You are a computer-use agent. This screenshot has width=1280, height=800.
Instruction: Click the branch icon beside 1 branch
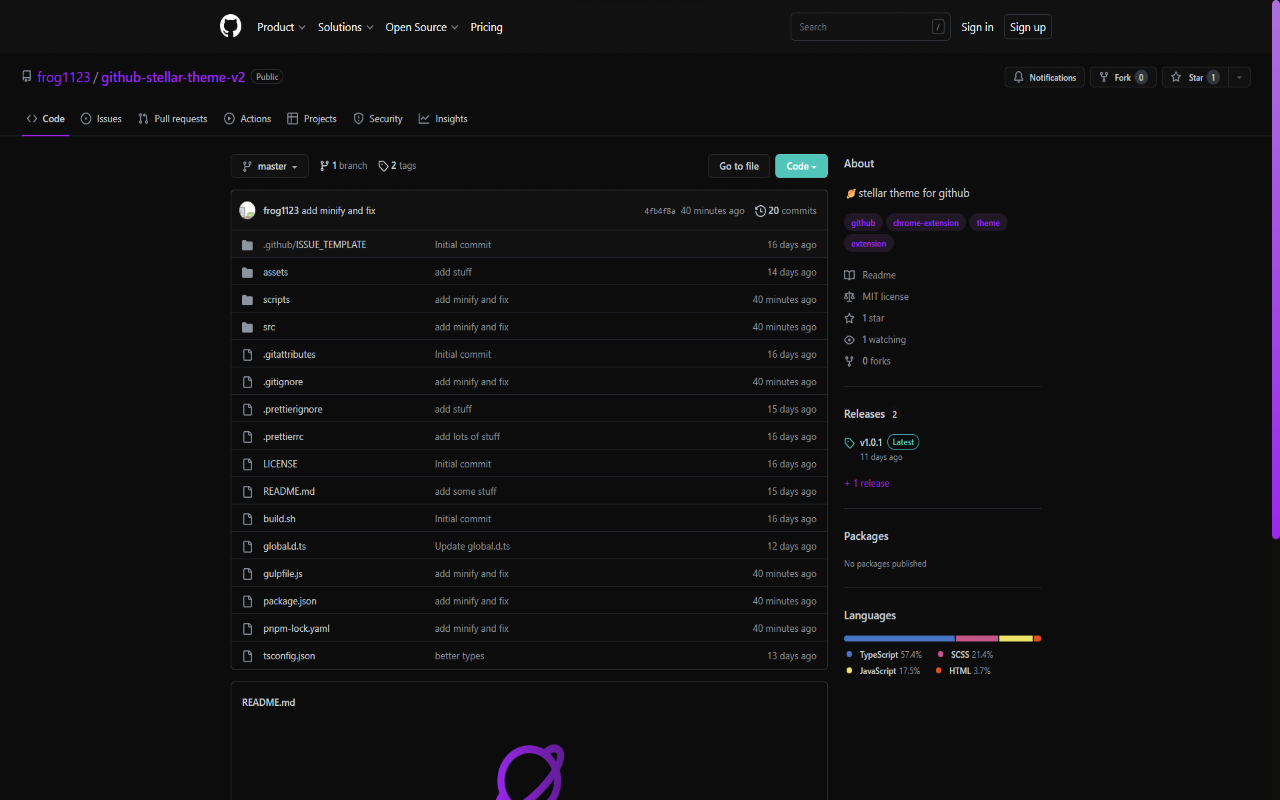[x=324, y=166]
